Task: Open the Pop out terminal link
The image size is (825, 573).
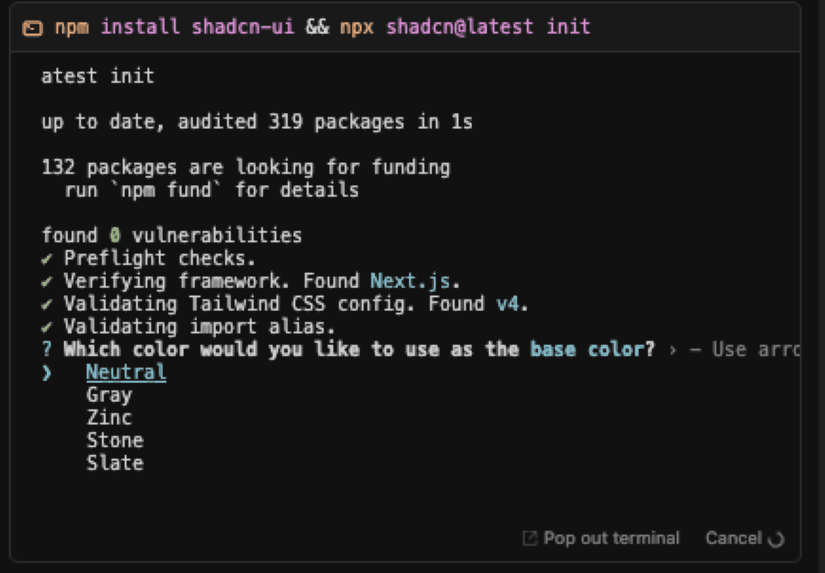Action: (x=601, y=538)
